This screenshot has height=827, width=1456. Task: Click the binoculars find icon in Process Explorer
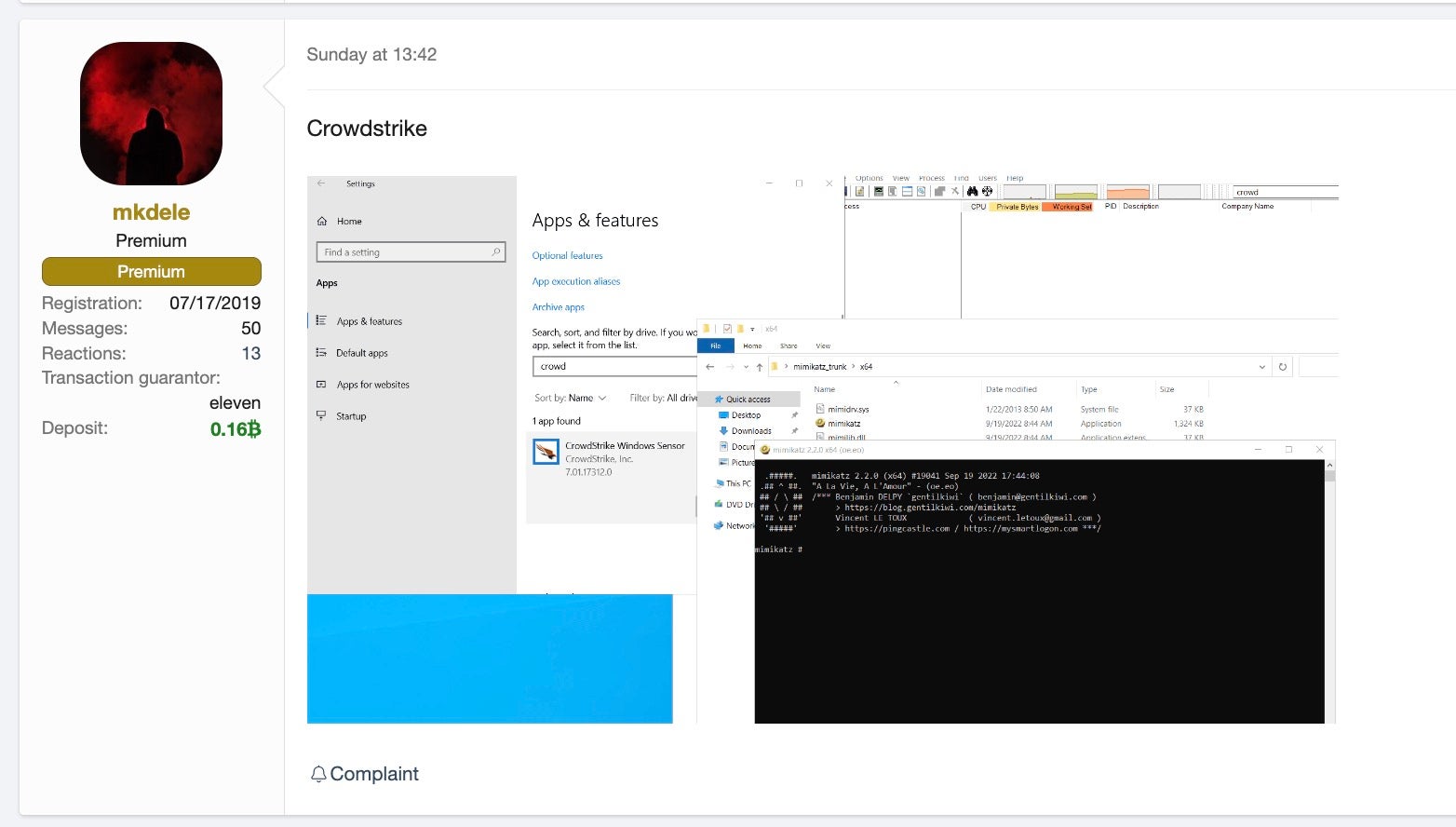pos(973,192)
